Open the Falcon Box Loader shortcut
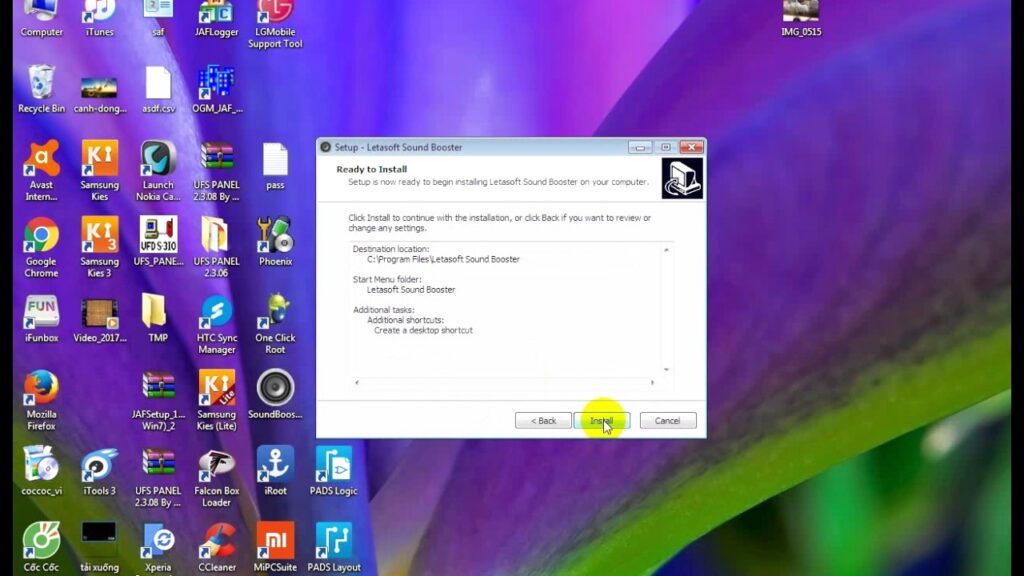This screenshot has height=576, width=1024. pyautogui.click(x=216, y=477)
